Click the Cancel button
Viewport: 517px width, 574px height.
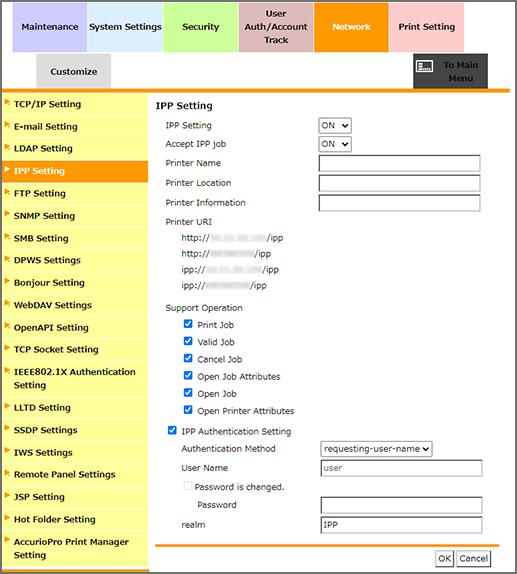473,559
